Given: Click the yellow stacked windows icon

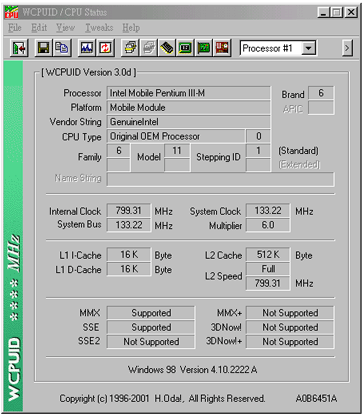Looking at the screenshot, I should tap(130, 48).
